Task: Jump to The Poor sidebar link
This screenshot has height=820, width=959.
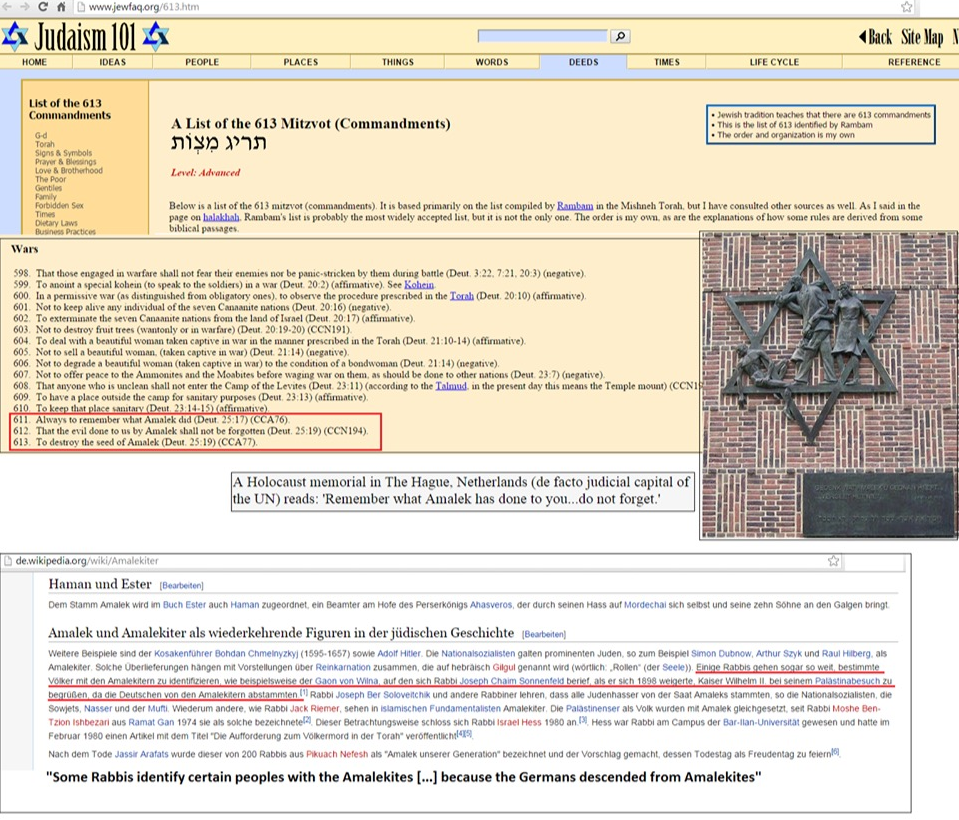Action: 50,179
